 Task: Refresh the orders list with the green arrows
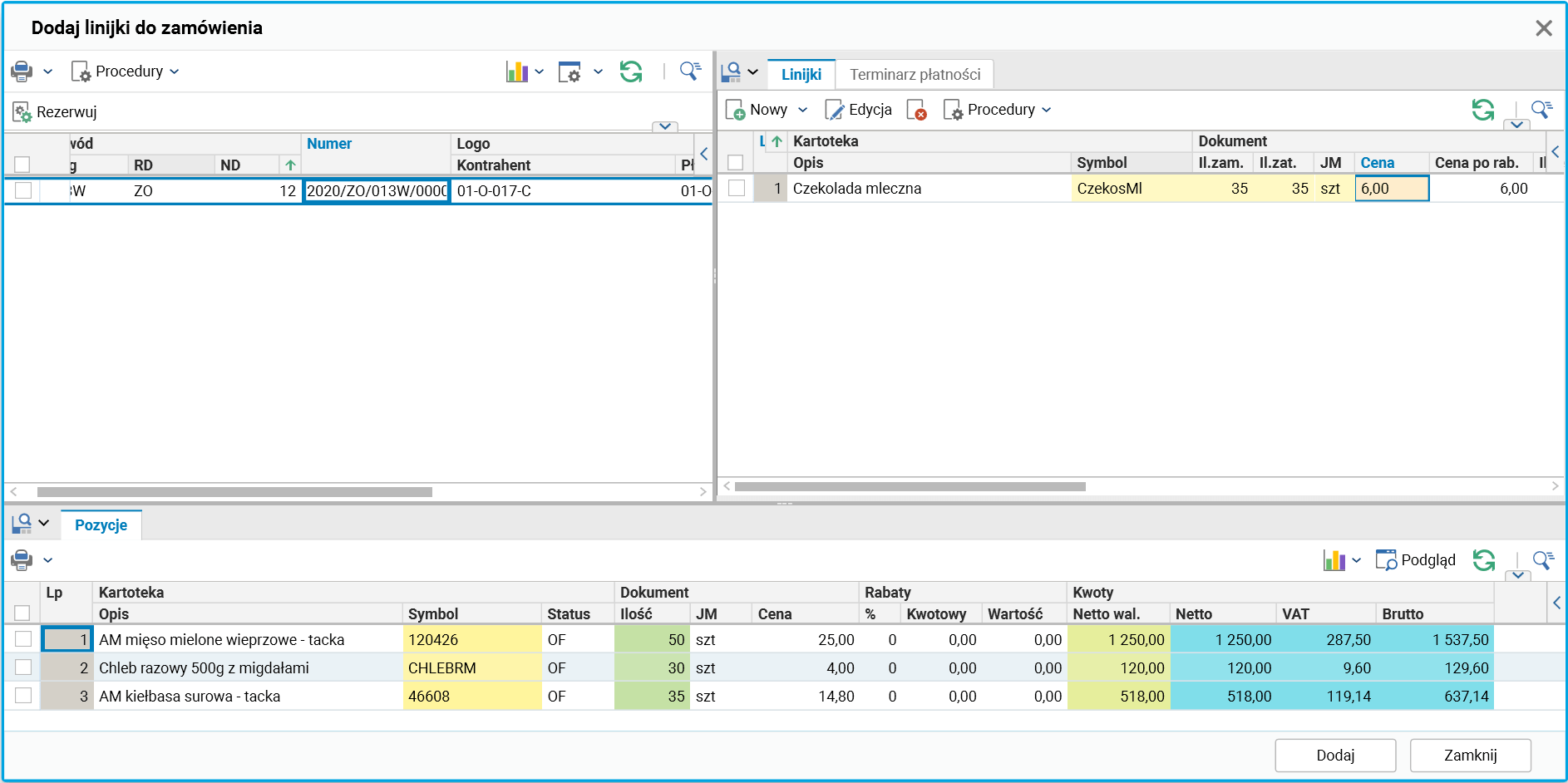coord(631,71)
